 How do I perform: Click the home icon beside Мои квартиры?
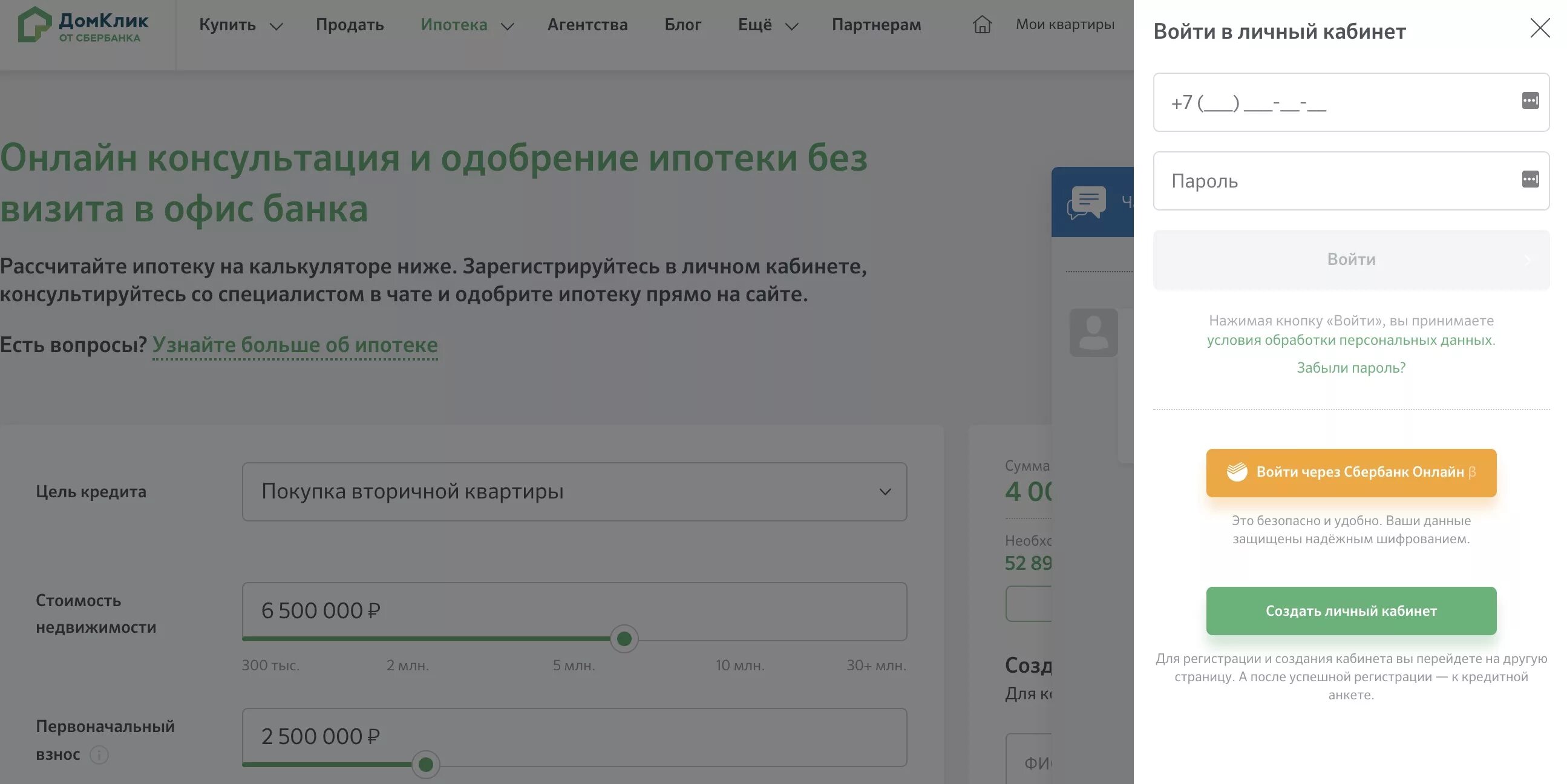click(982, 24)
